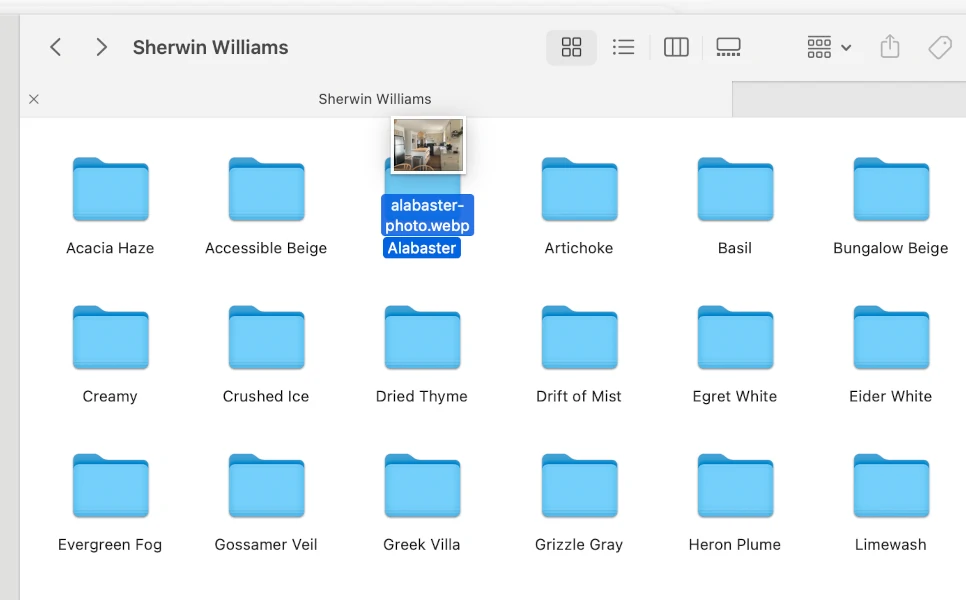
Task: Select the Artichoke folder icon
Action: (x=579, y=189)
